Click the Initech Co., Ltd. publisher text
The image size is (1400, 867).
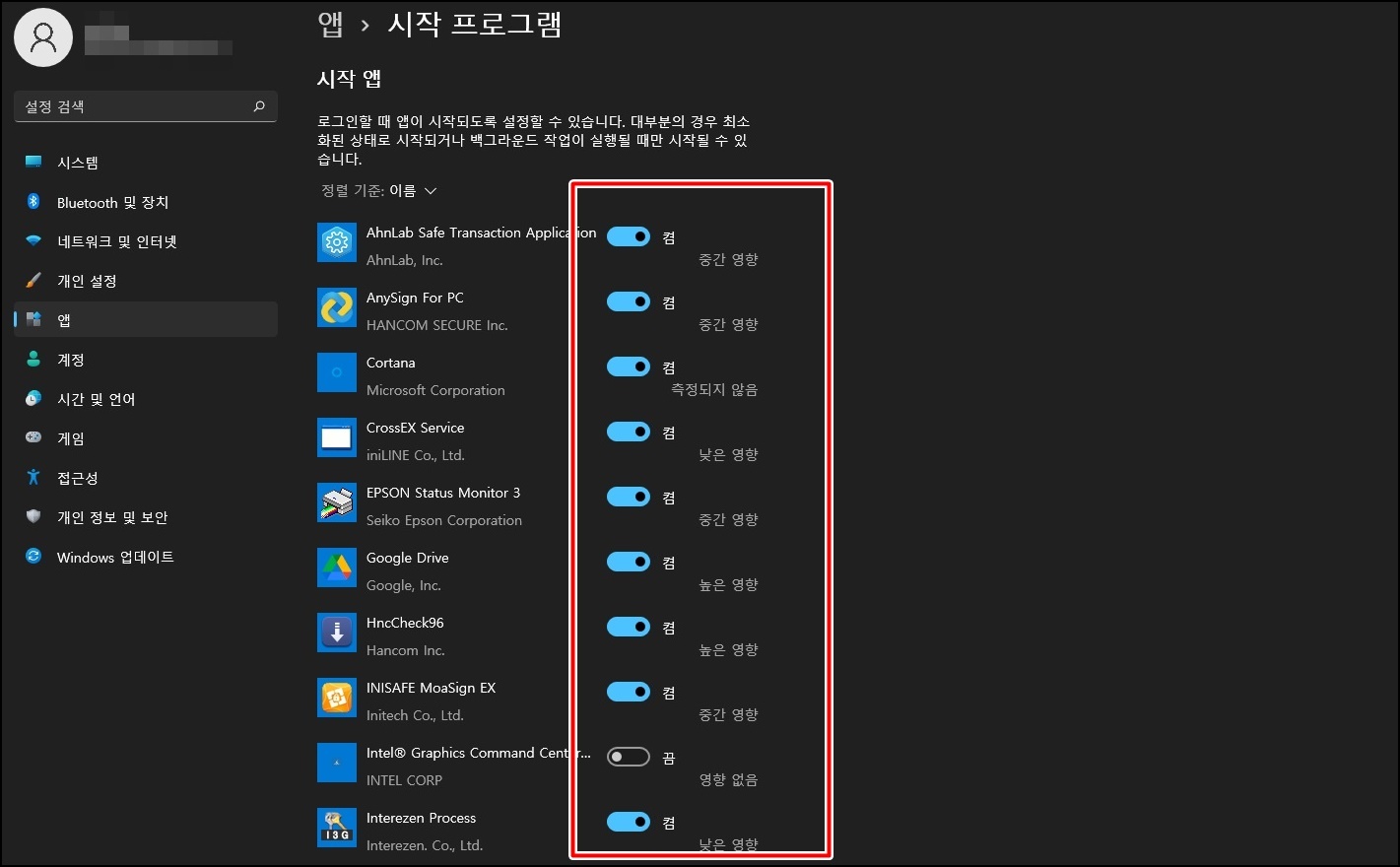(415, 715)
